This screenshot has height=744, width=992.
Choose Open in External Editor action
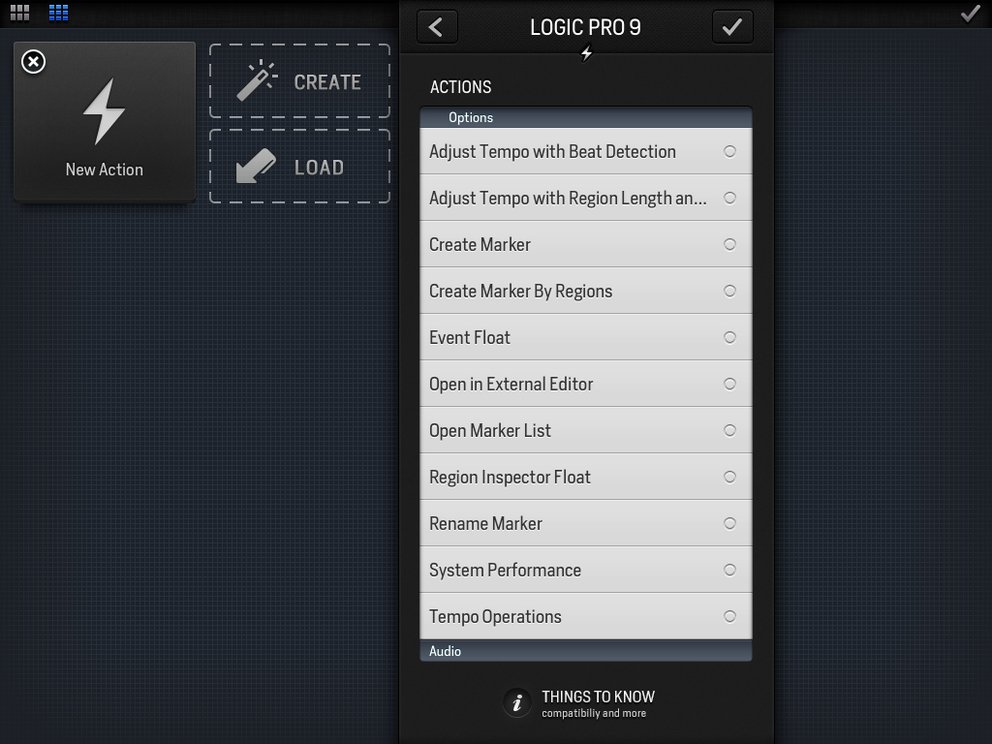(586, 384)
